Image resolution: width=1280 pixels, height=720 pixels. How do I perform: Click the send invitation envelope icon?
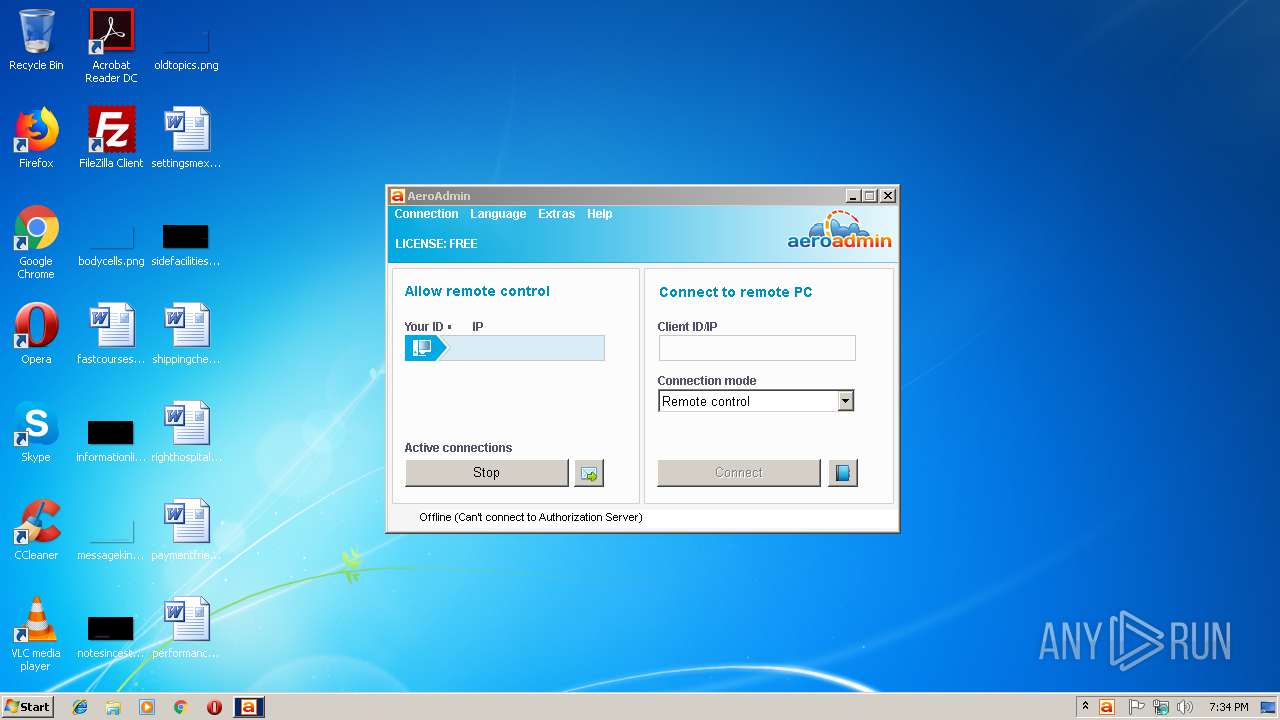(x=589, y=473)
